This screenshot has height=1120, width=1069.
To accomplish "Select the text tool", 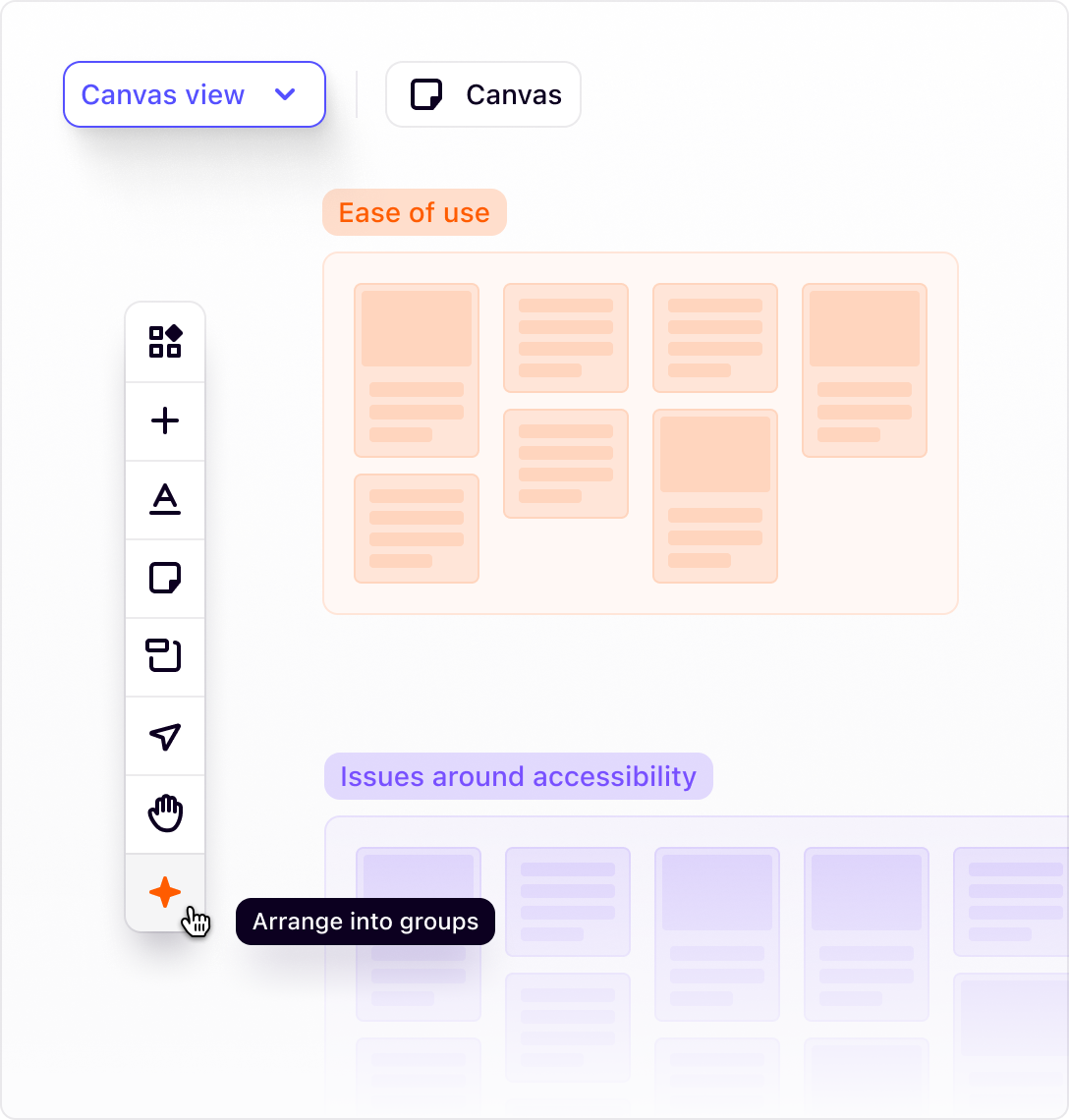I will pos(165,499).
